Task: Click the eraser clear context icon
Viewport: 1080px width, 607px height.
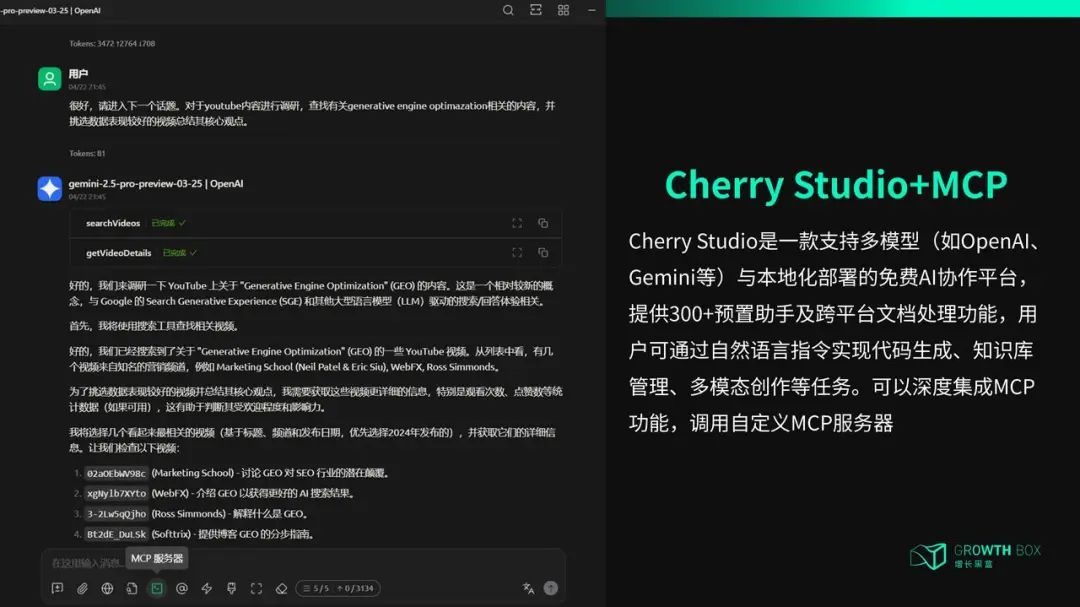Action: (281, 588)
